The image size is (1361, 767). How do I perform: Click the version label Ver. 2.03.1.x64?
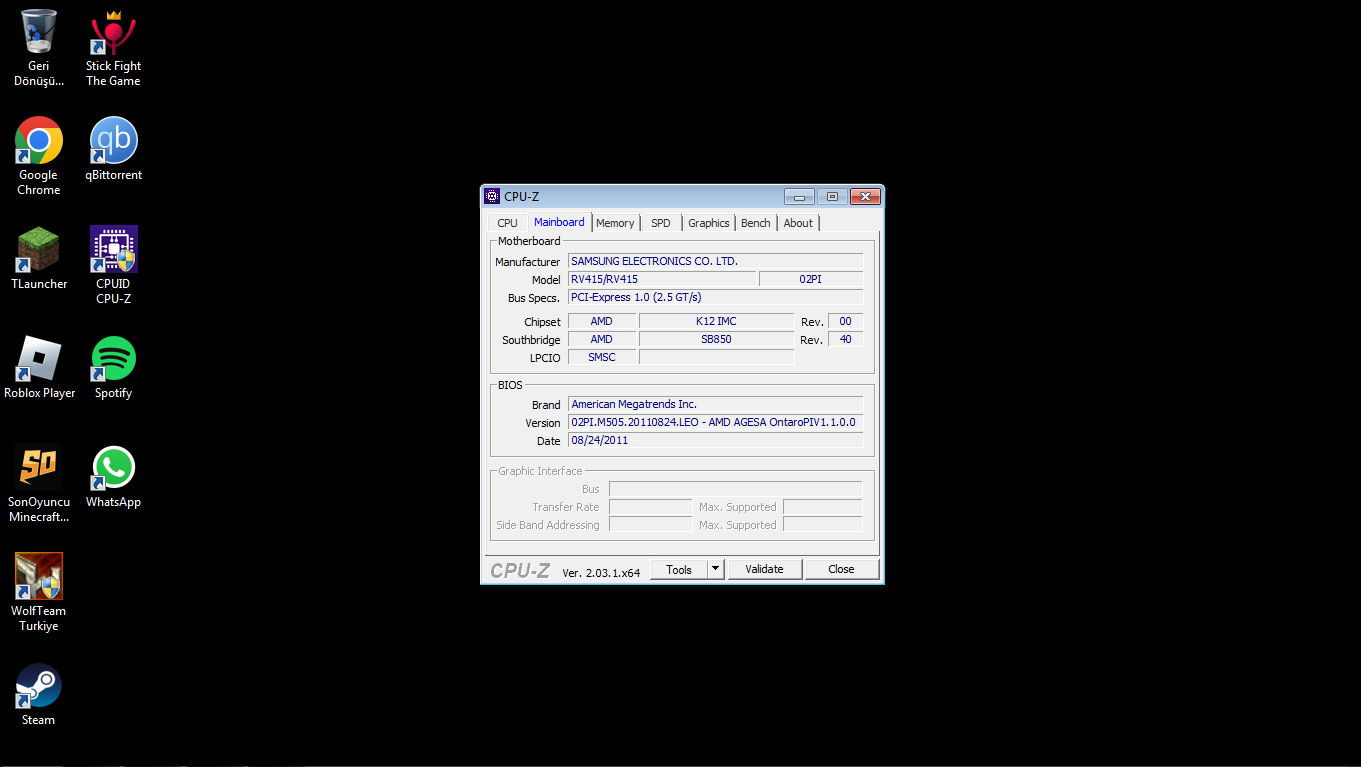tap(601, 573)
